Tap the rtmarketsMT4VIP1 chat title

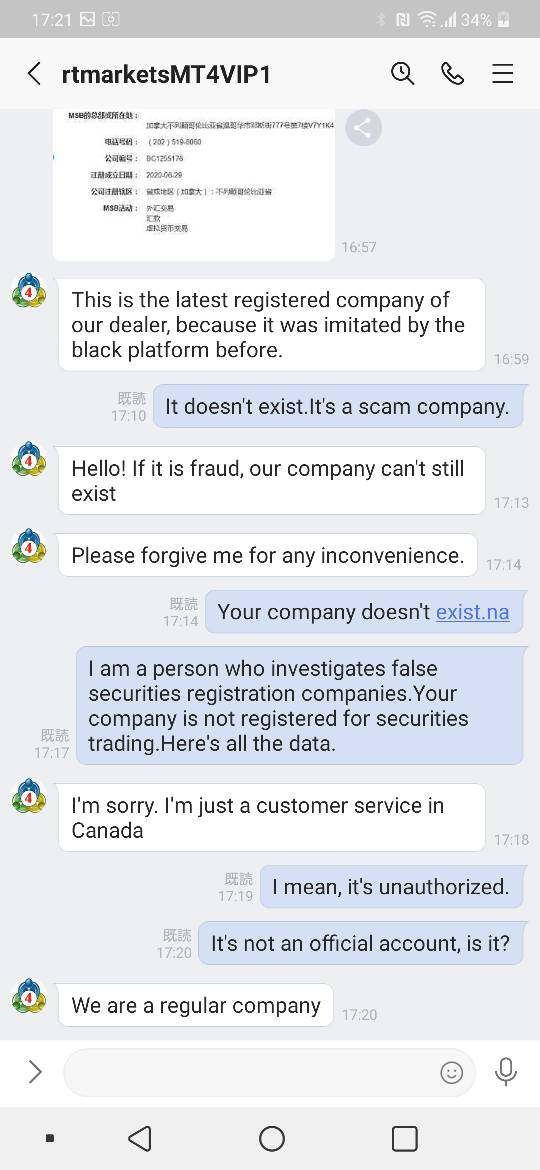tap(166, 75)
